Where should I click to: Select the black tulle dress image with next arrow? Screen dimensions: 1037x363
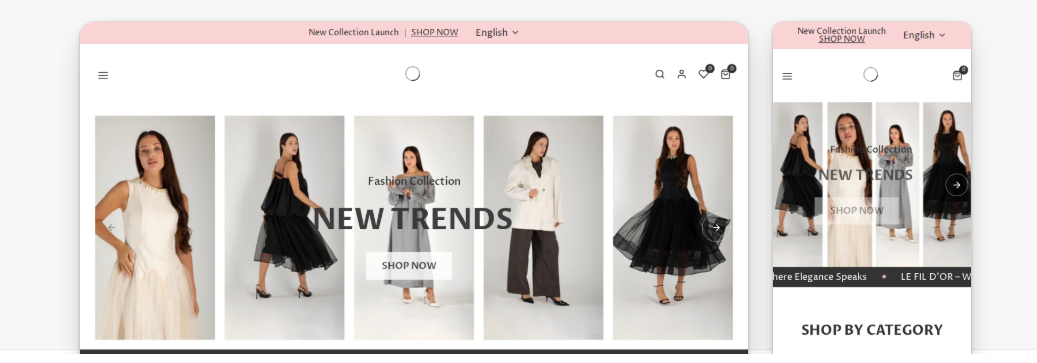click(673, 227)
